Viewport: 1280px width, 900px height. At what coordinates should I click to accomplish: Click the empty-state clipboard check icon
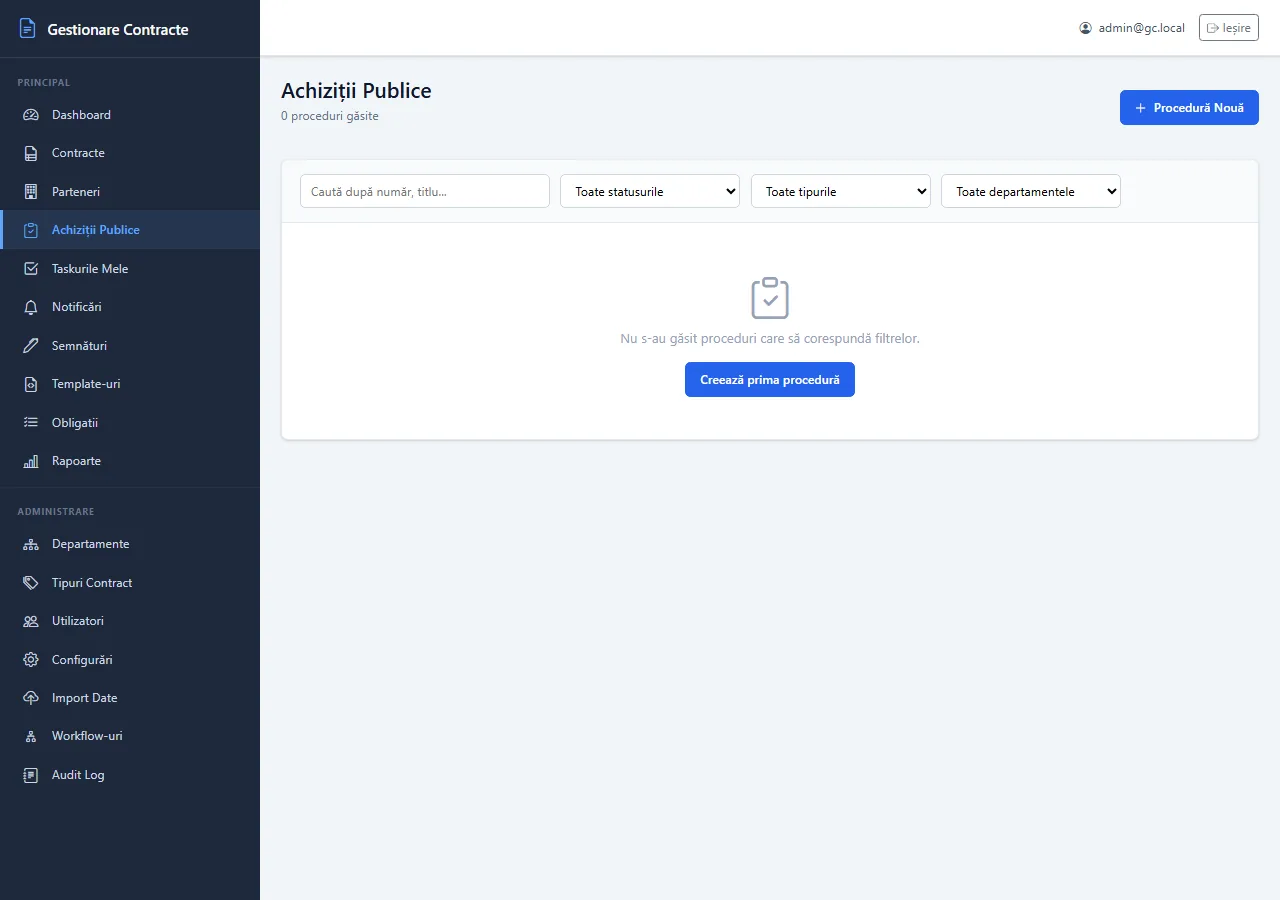click(x=770, y=298)
